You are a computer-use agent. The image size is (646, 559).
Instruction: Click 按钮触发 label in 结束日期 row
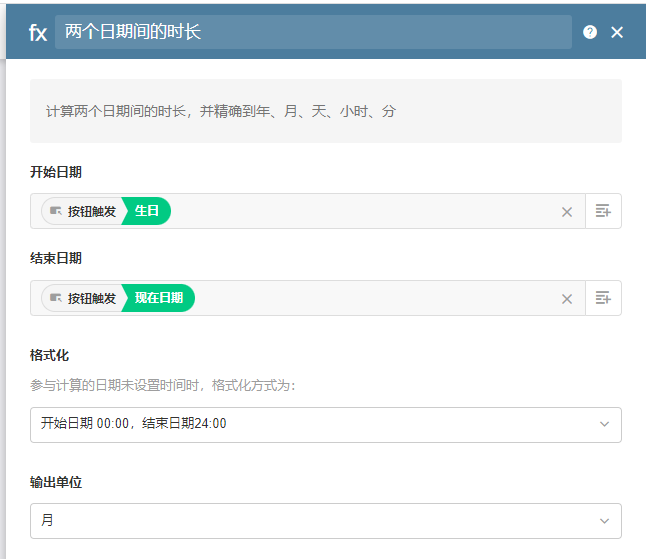click(x=92, y=298)
